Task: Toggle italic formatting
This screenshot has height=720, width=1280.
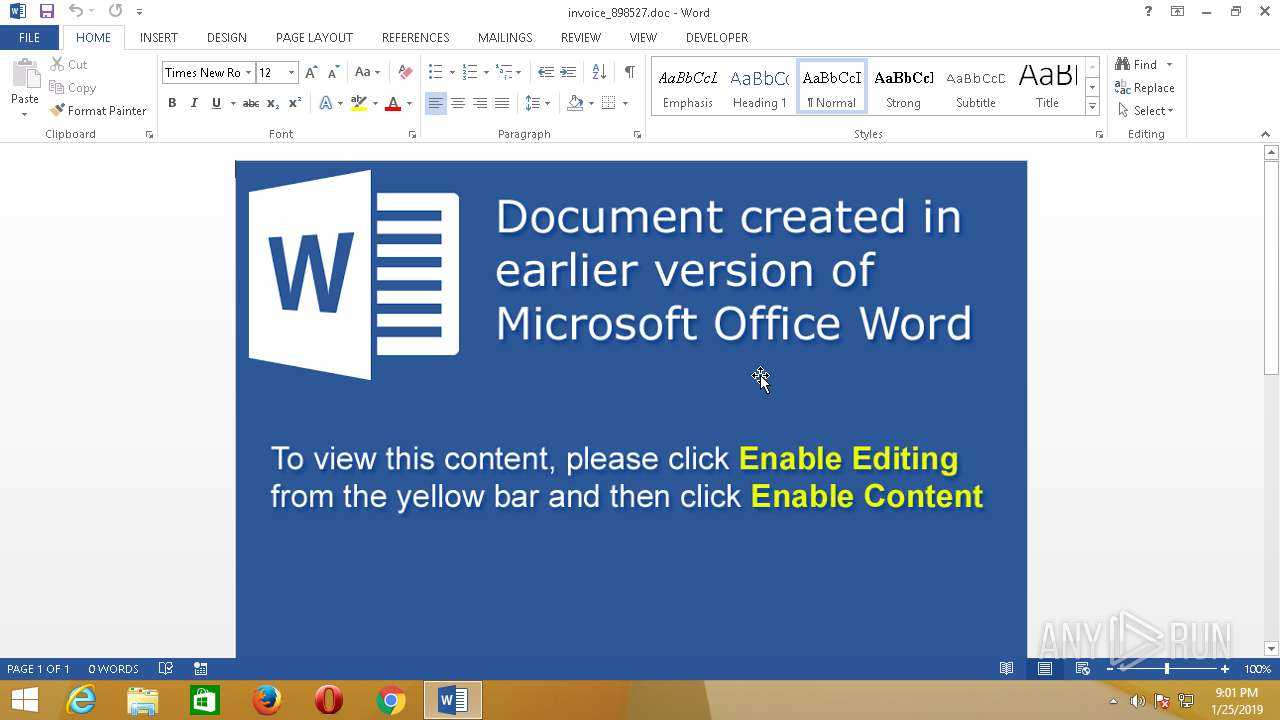Action: 194,103
